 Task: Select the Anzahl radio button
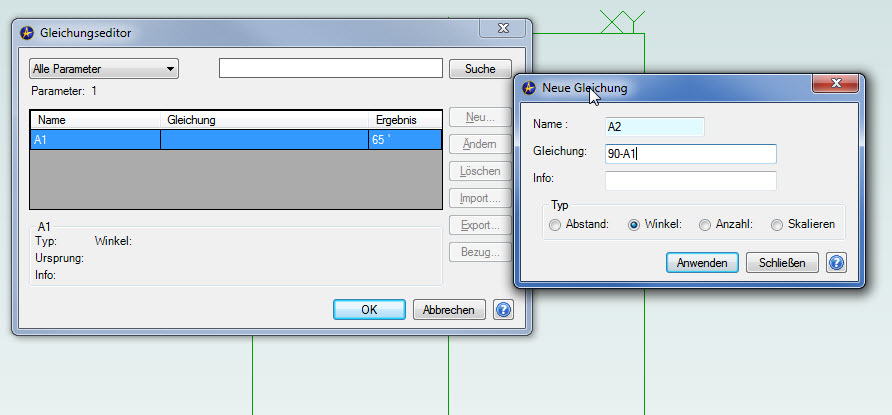705,225
